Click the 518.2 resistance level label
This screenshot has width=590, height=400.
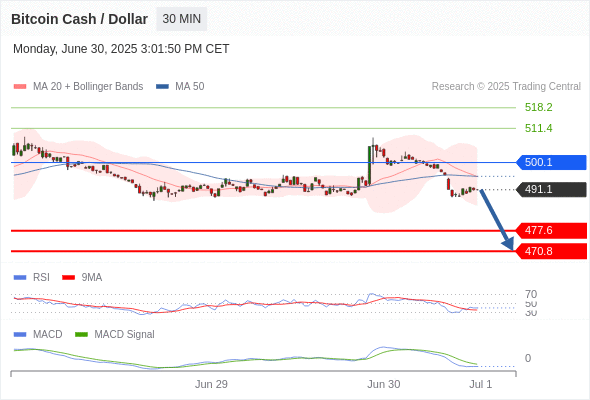538,107
